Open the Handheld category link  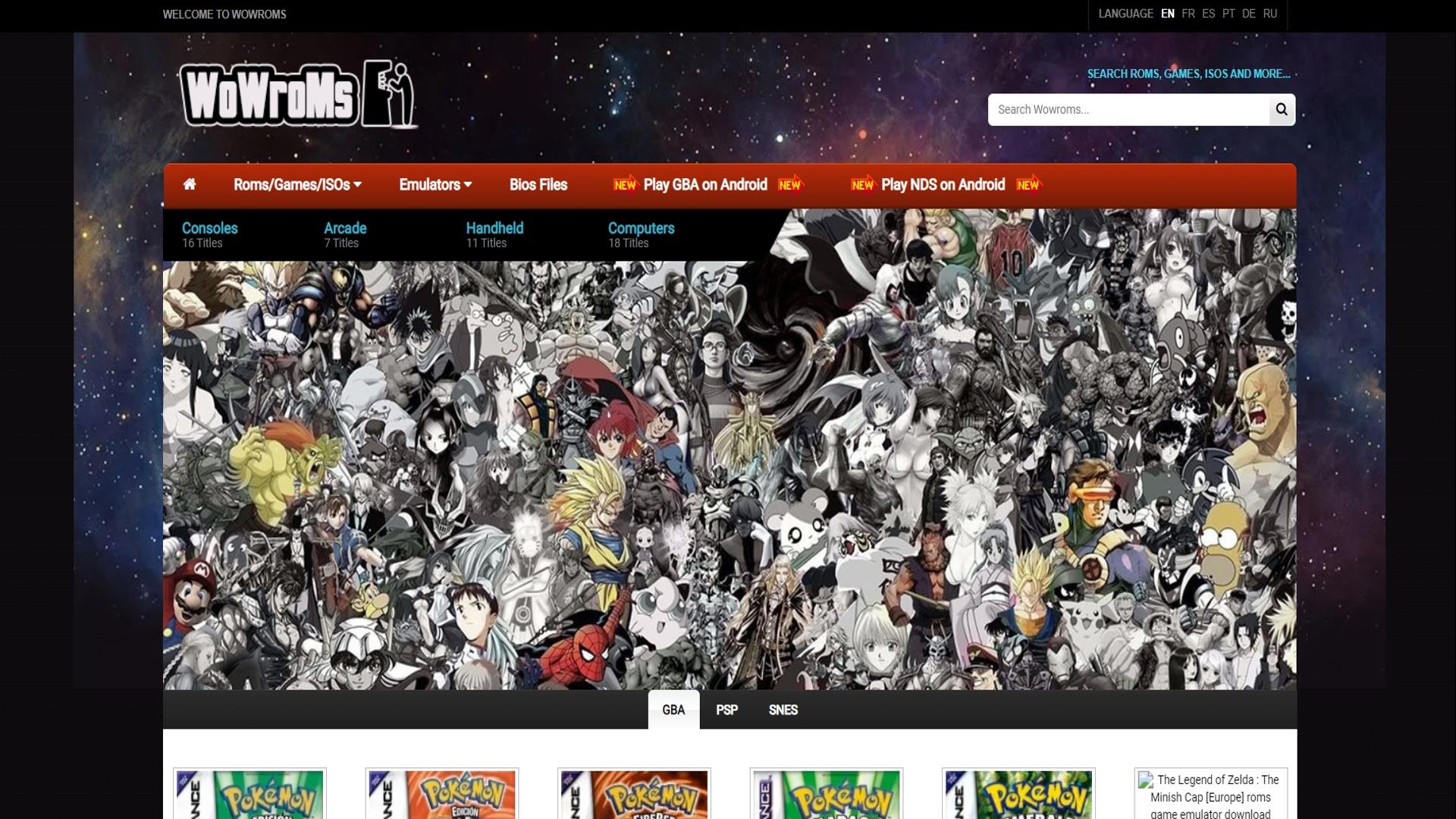coord(494,228)
